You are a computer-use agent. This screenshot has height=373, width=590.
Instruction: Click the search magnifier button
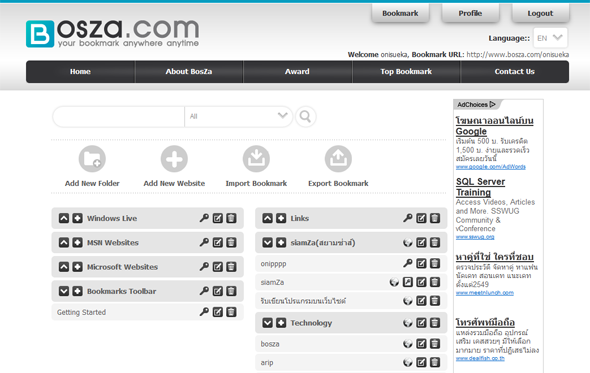click(x=306, y=117)
